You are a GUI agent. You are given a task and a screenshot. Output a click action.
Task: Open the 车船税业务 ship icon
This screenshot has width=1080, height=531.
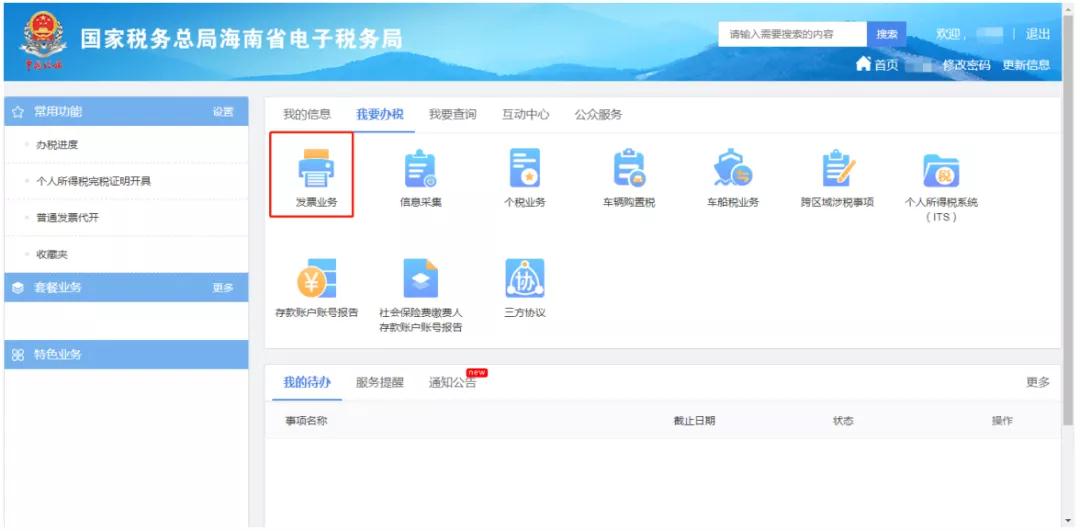[x=733, y=169]
